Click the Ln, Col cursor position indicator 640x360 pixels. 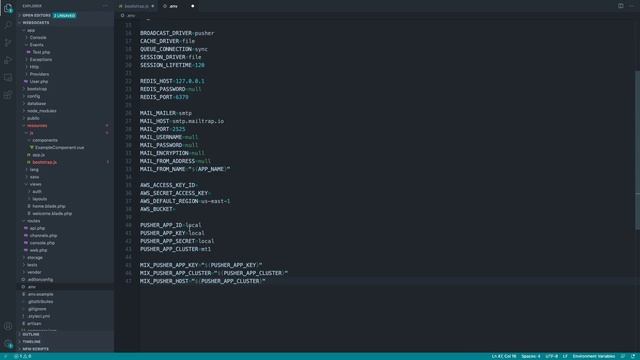pyautogui.click(x=504, y=356)
